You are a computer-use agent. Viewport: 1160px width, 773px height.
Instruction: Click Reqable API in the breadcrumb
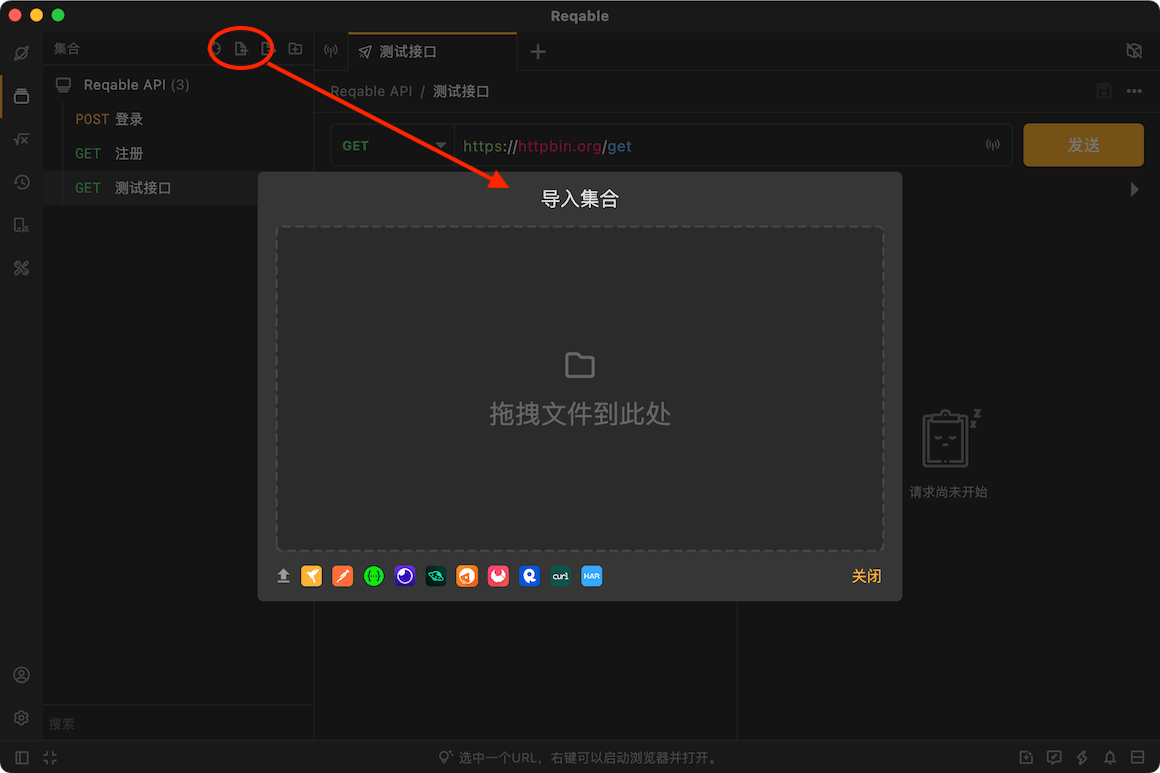coord(371,91)
